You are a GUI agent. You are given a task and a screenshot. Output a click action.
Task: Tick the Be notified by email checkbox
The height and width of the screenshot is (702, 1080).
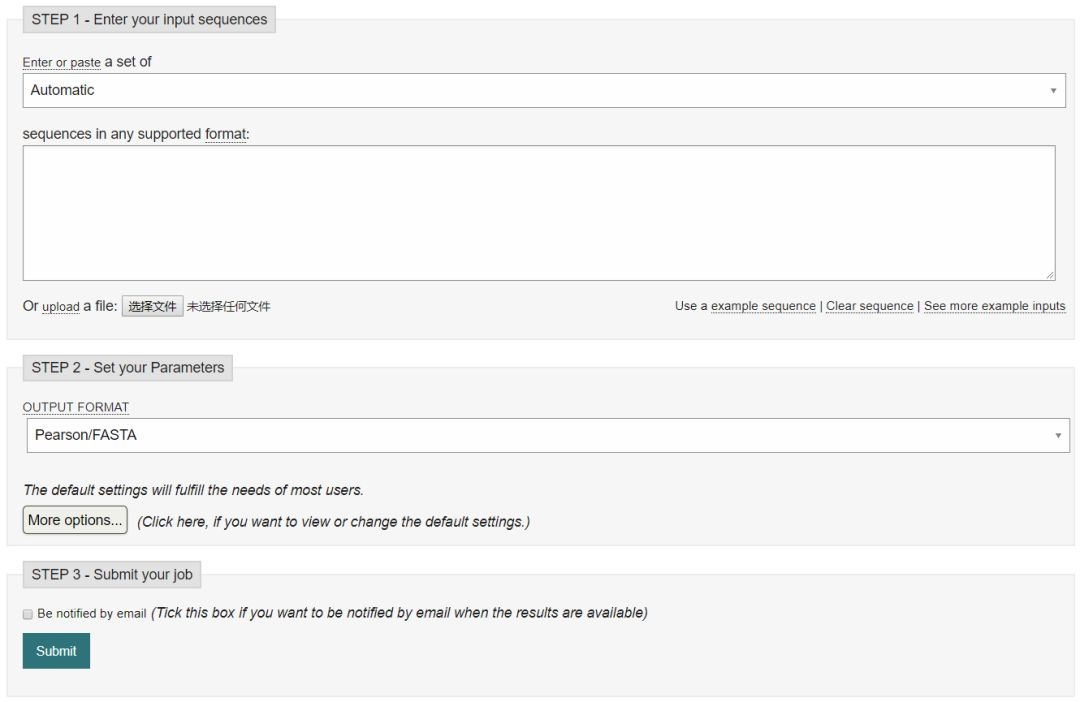(28, 614)
